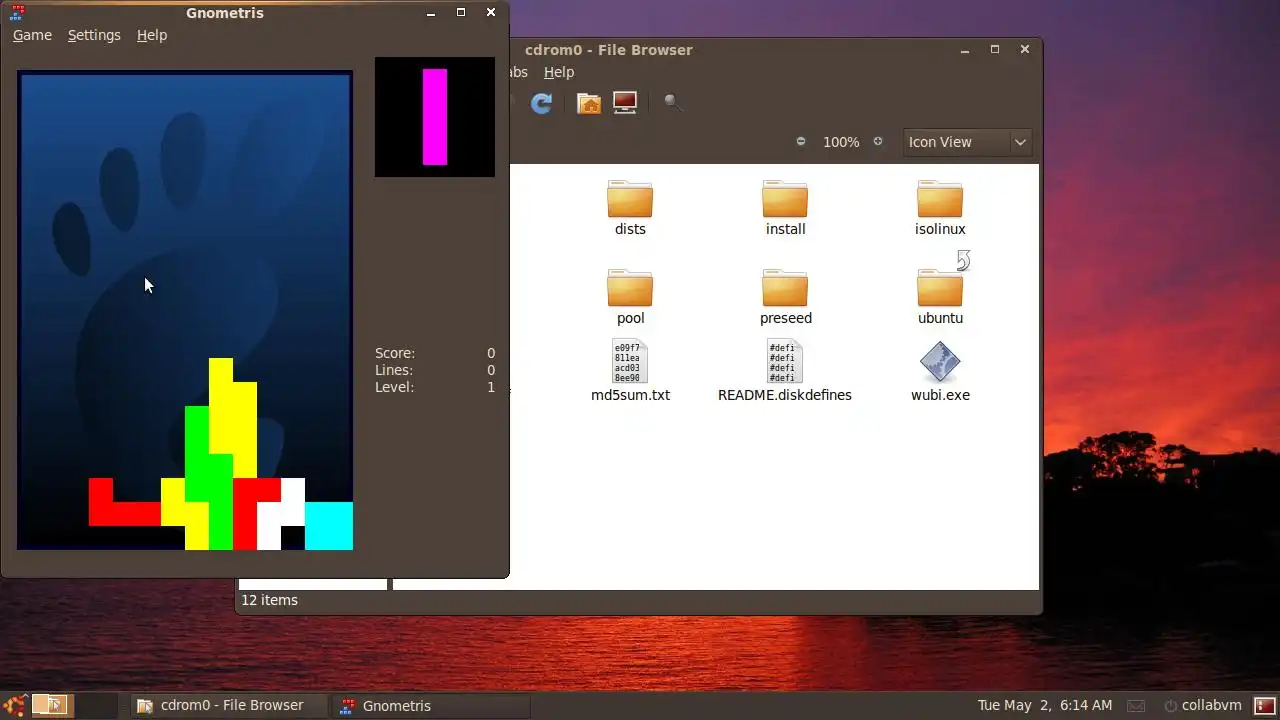Screen dimensions: 1280x720
Task: Open Computer location in File Browser toolbar
Action: coord(625,103)
